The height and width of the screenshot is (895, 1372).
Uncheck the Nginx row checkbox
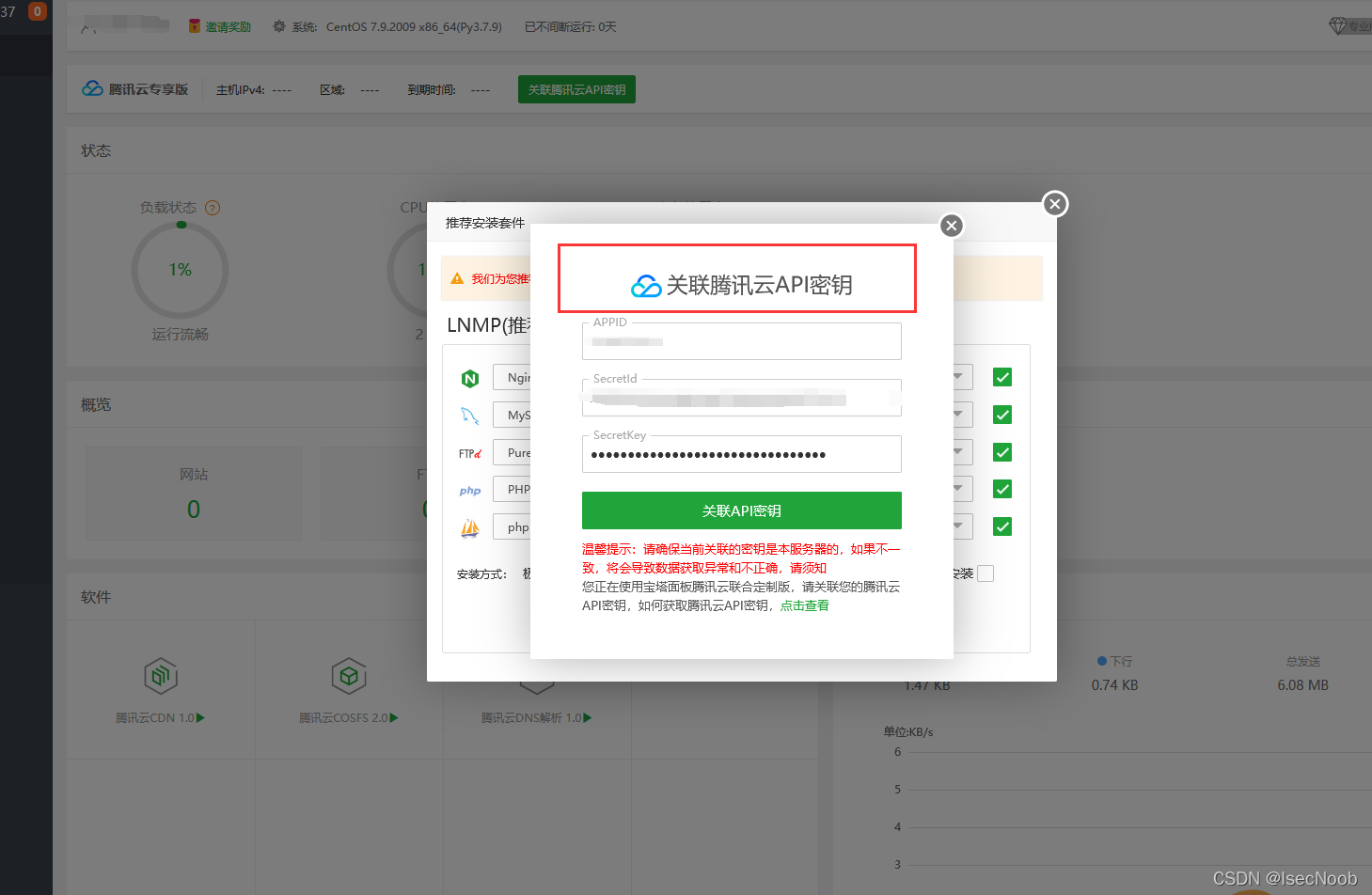coord(1002,377)
